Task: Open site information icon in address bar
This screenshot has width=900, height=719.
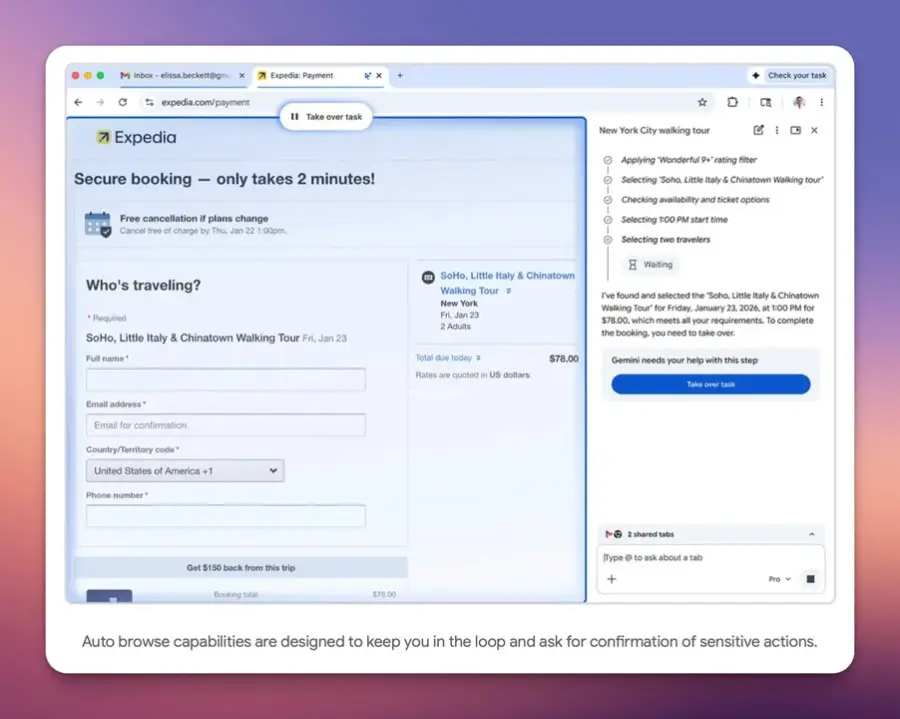Action: [149, 102]
